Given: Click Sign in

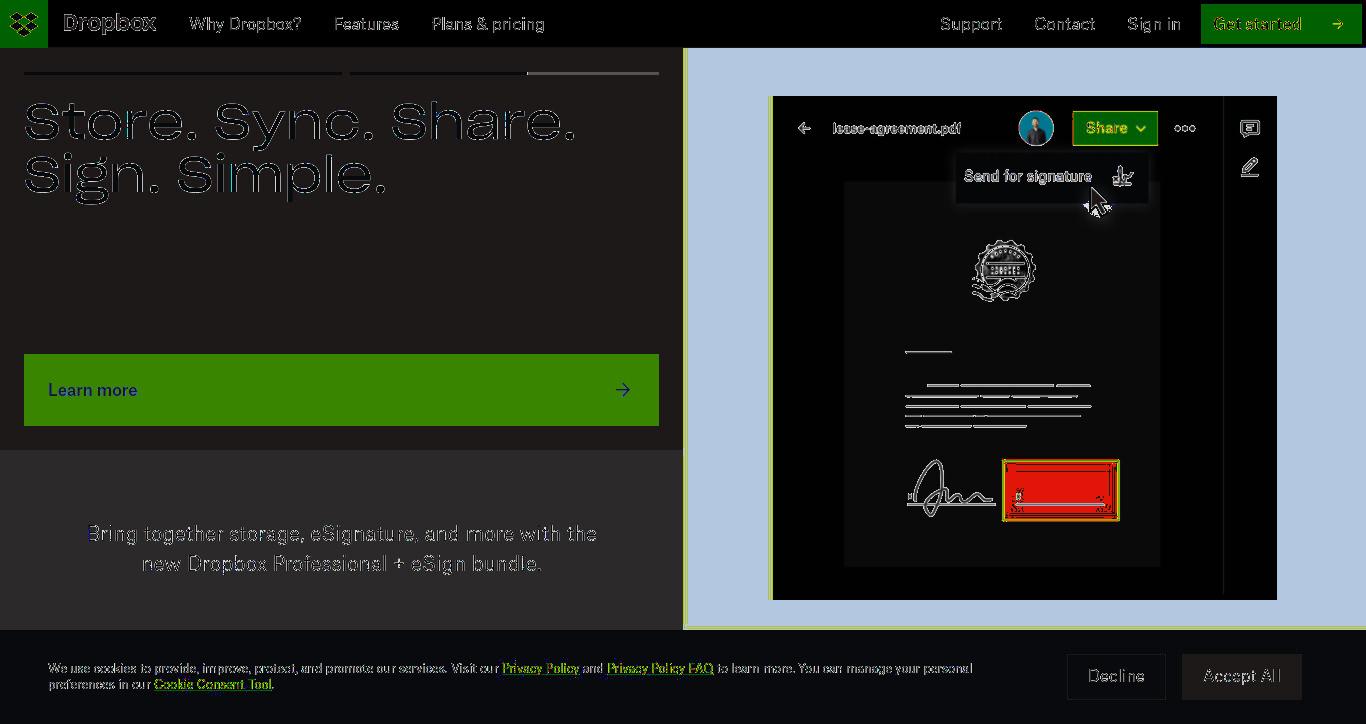Looking at the screenshot, I should [1154, 24].
